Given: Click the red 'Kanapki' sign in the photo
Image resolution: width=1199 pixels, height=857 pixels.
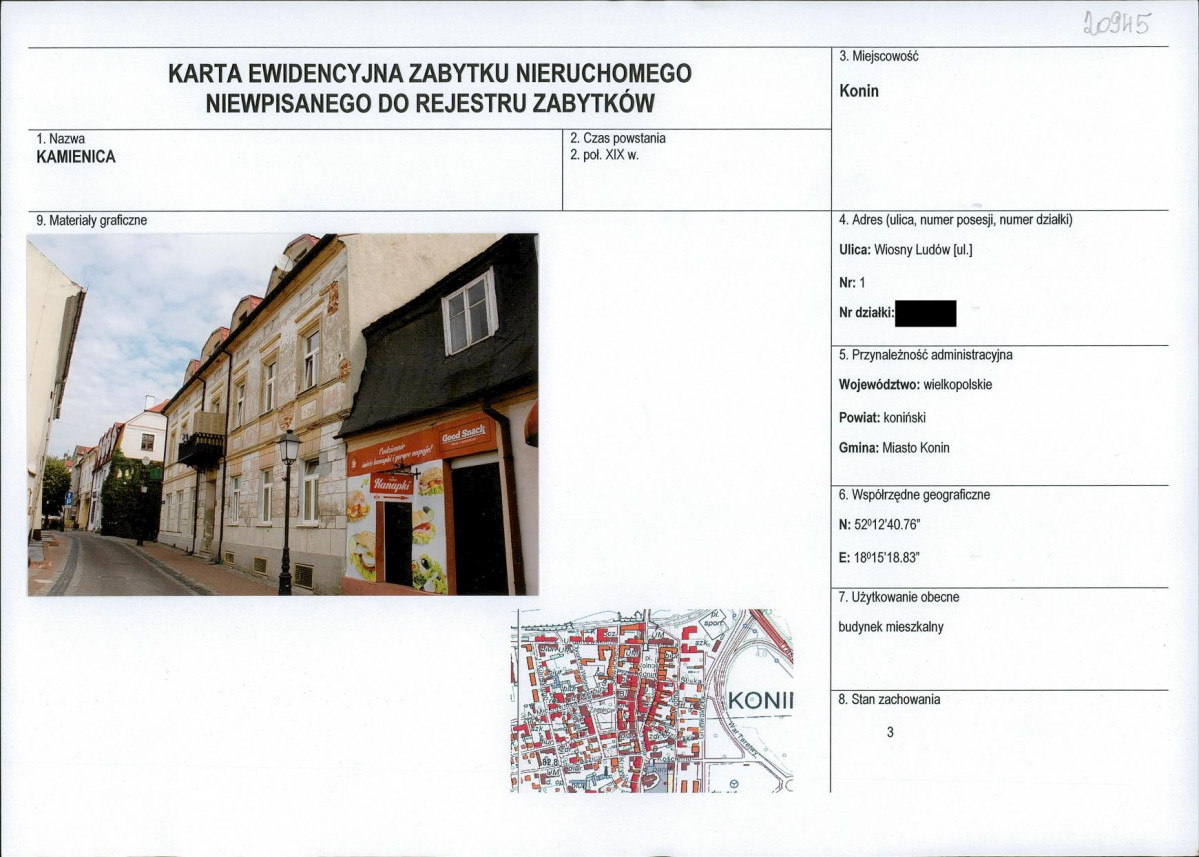Looking at the screenshot, I should coord(392,485).
